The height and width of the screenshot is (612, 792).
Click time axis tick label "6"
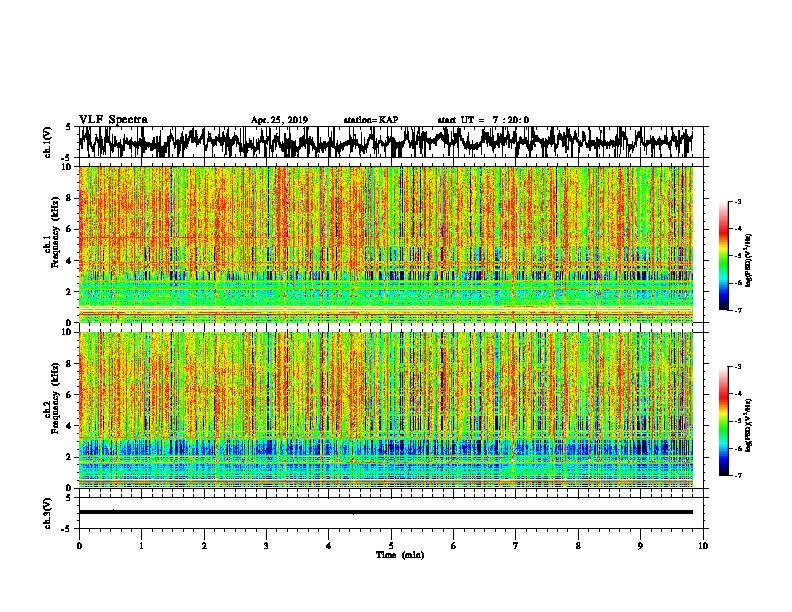pyautogui.click(x=454, y=546)
